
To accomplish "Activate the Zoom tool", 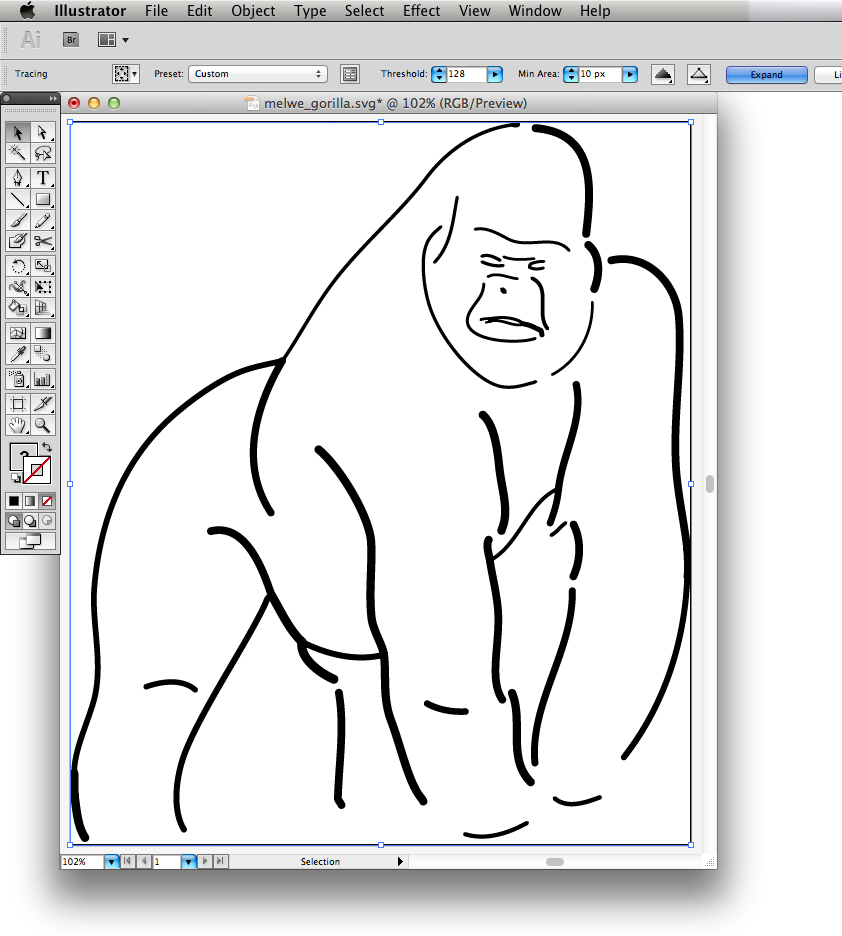I will pos(43,425).
